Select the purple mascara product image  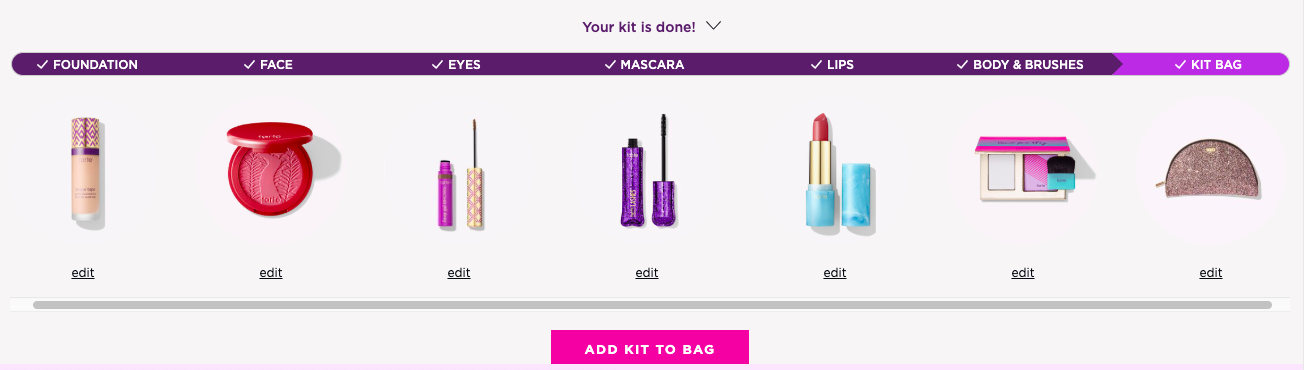pyautogui.click(x=648, y=172)
